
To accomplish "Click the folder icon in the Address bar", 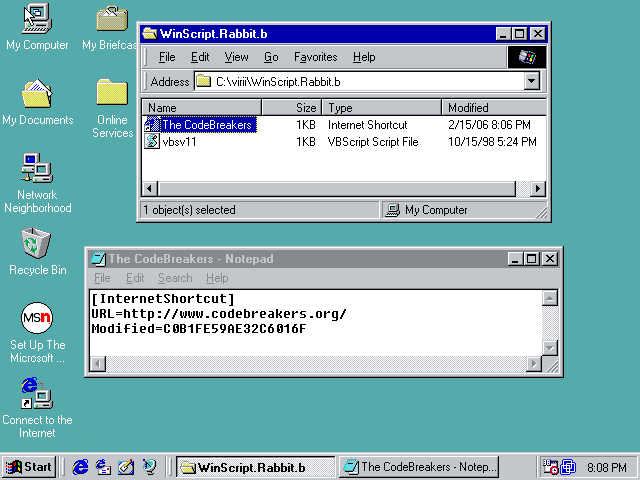I will point(203,82).
